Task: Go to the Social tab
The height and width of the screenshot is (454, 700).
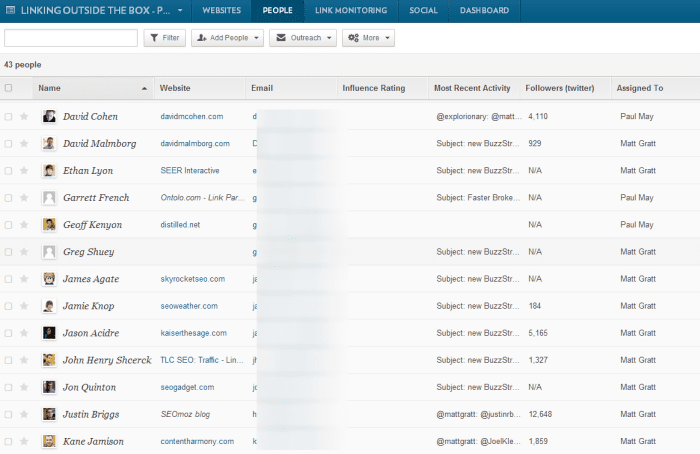Action: coord(423,10)
